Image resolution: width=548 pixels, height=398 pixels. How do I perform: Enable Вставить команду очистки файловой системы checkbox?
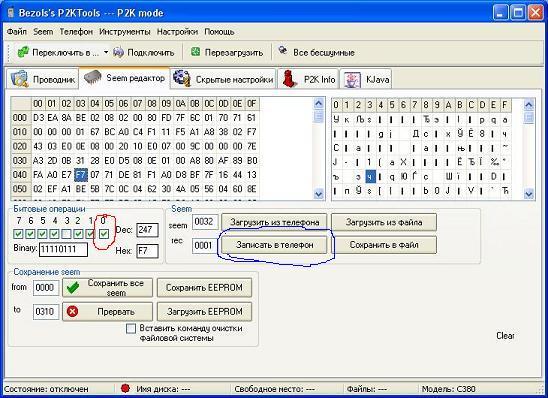[131, 328]
